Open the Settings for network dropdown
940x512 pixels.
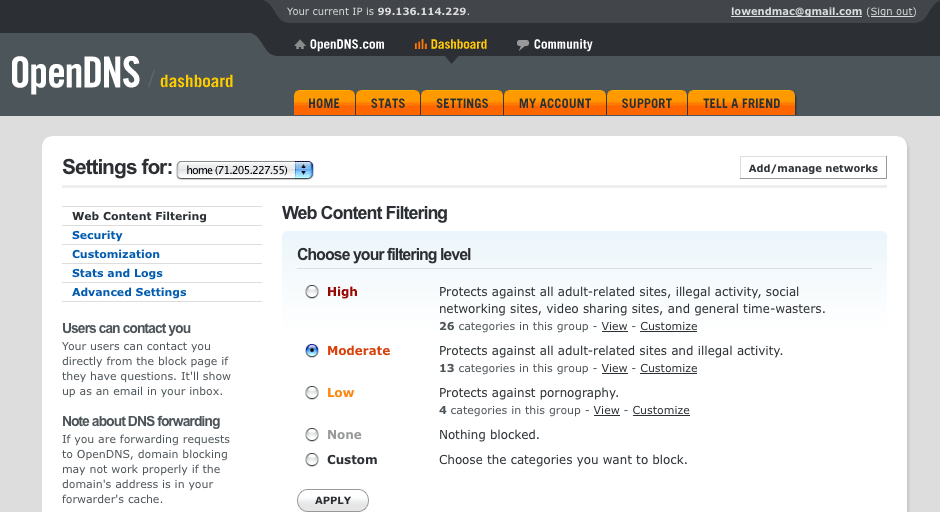pyautogui.click(x=245, y=170)
